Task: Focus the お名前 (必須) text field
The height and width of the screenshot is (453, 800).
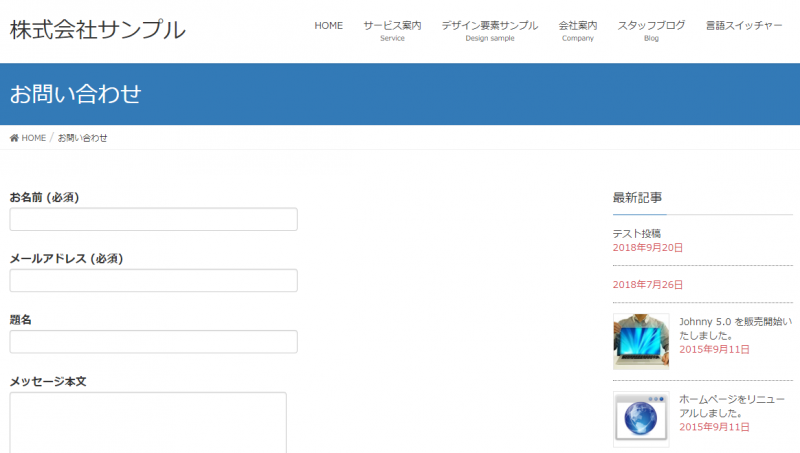Action: click(x=153, y=219)
